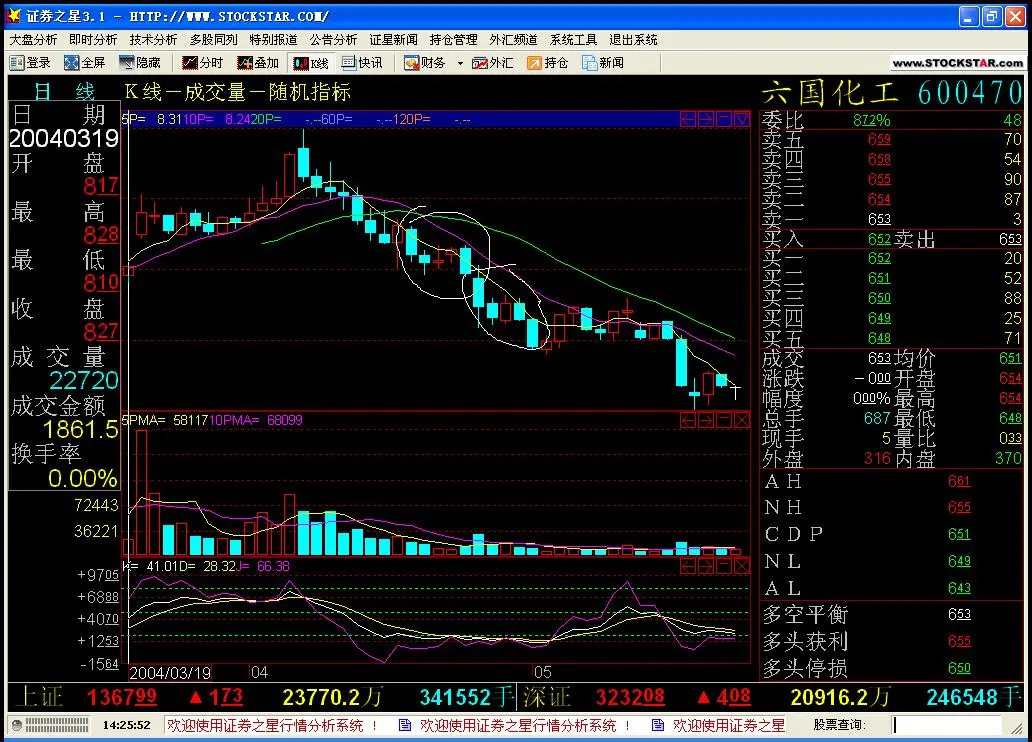This screenshot has width=1032, height=742.
Task: Switch to full screen with 全屏
Action: 85,63
